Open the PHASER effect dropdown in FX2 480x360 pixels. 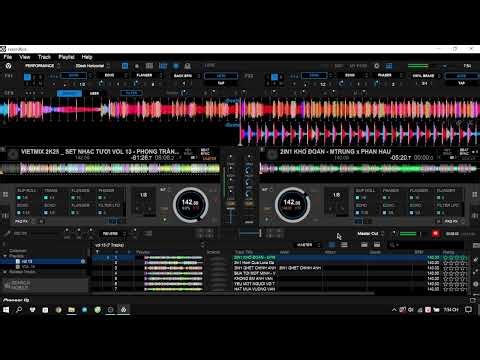(x=388, y=75)
